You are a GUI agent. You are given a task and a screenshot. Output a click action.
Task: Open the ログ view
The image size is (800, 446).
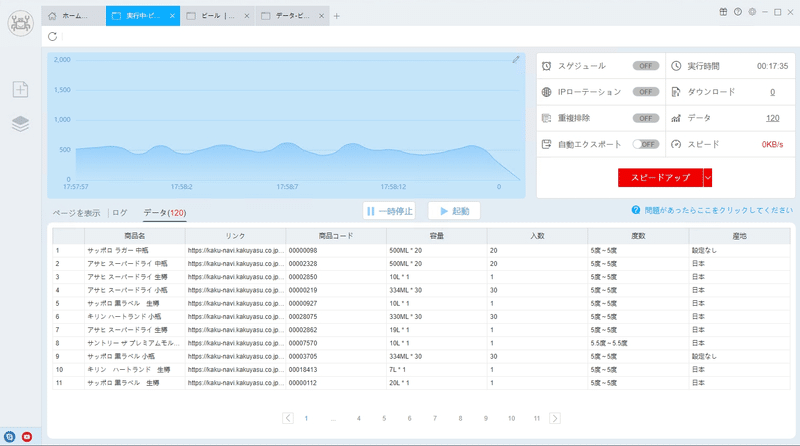(120, 213)
